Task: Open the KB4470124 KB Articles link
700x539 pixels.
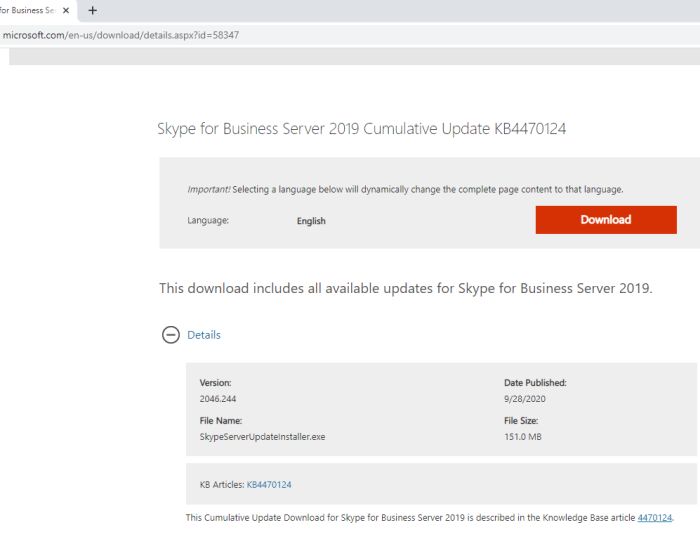Action: tap(269, 485)
